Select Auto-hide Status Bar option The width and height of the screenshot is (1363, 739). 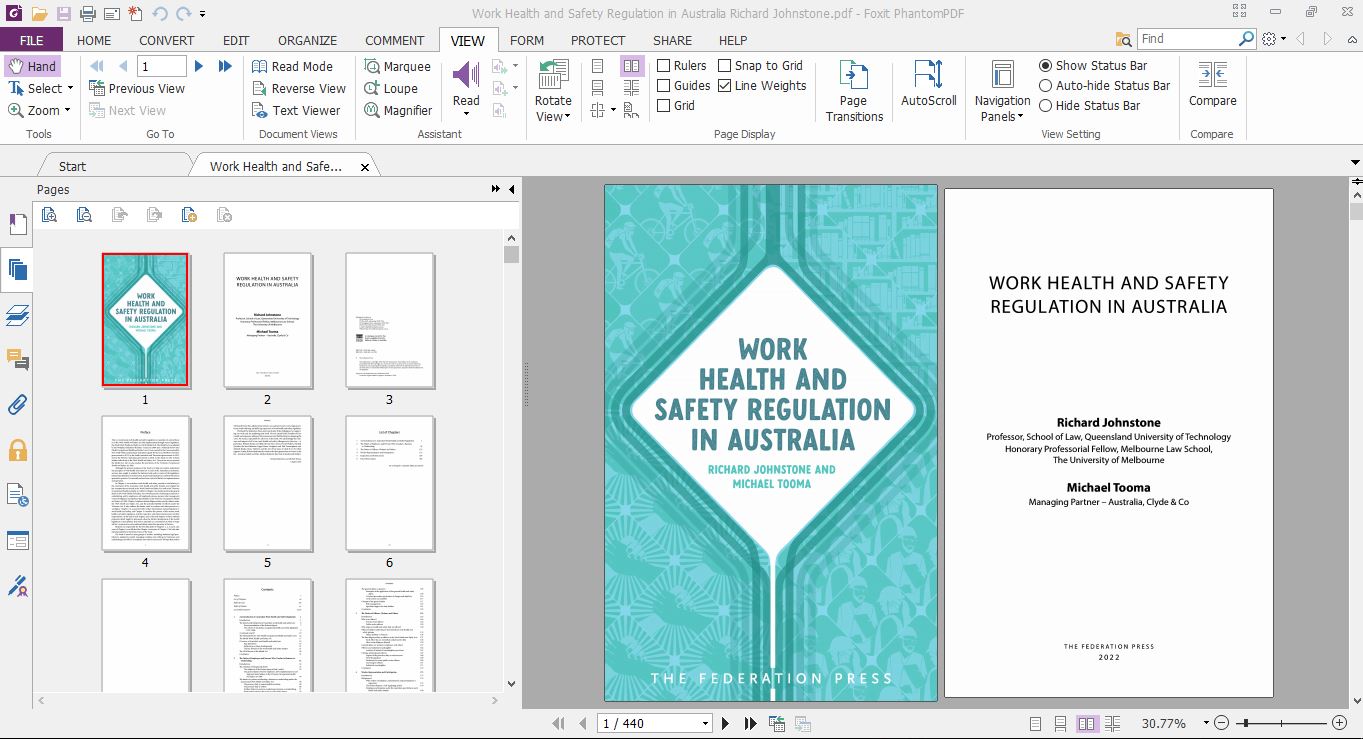pyautogui.click(x=1046, y=85)
